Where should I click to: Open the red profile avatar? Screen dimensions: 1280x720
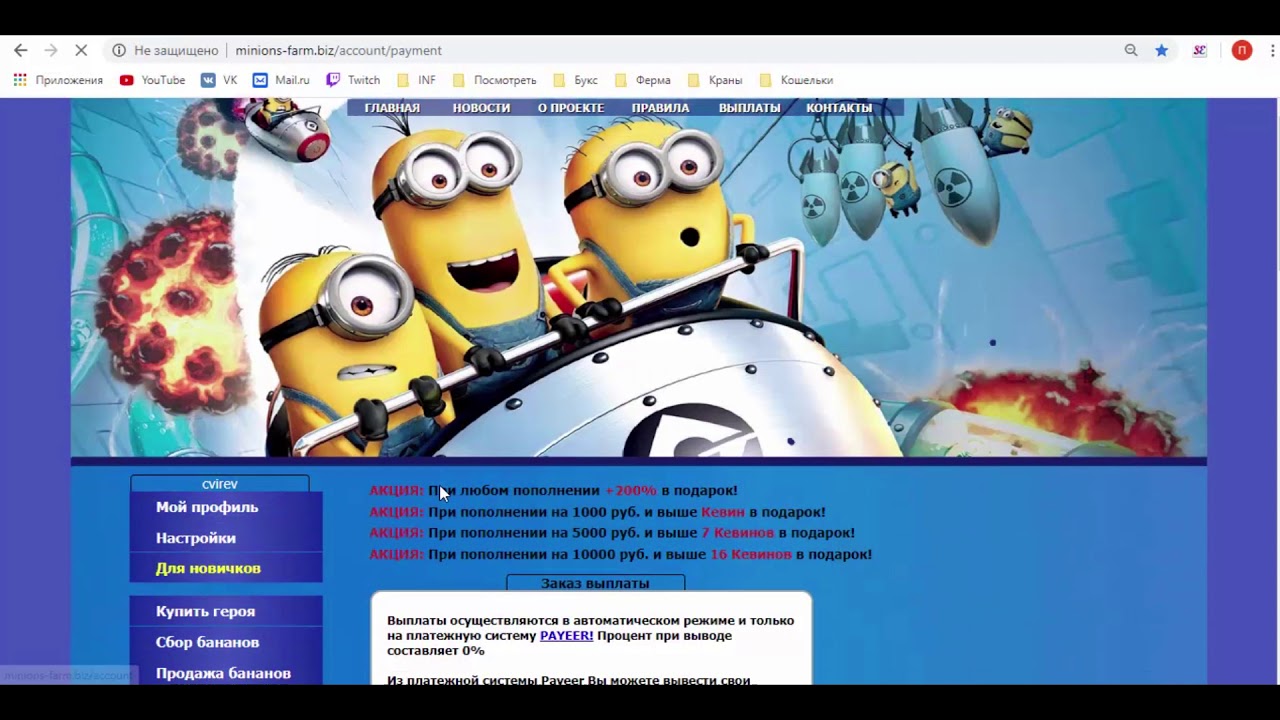point(1242,50)
